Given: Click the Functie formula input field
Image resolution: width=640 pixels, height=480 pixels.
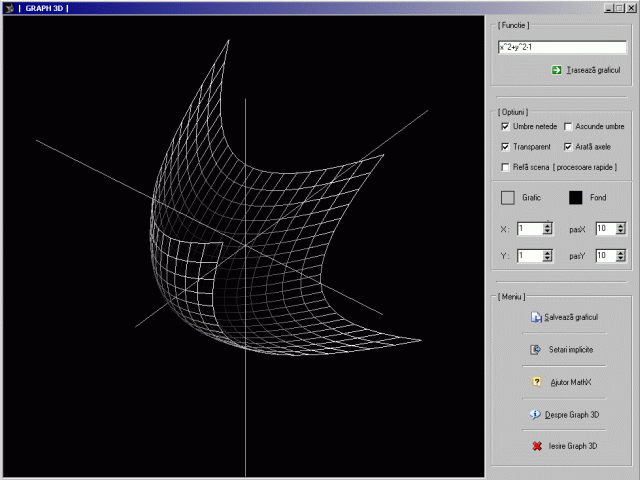Looking at the screenshot, I should 562,47.
